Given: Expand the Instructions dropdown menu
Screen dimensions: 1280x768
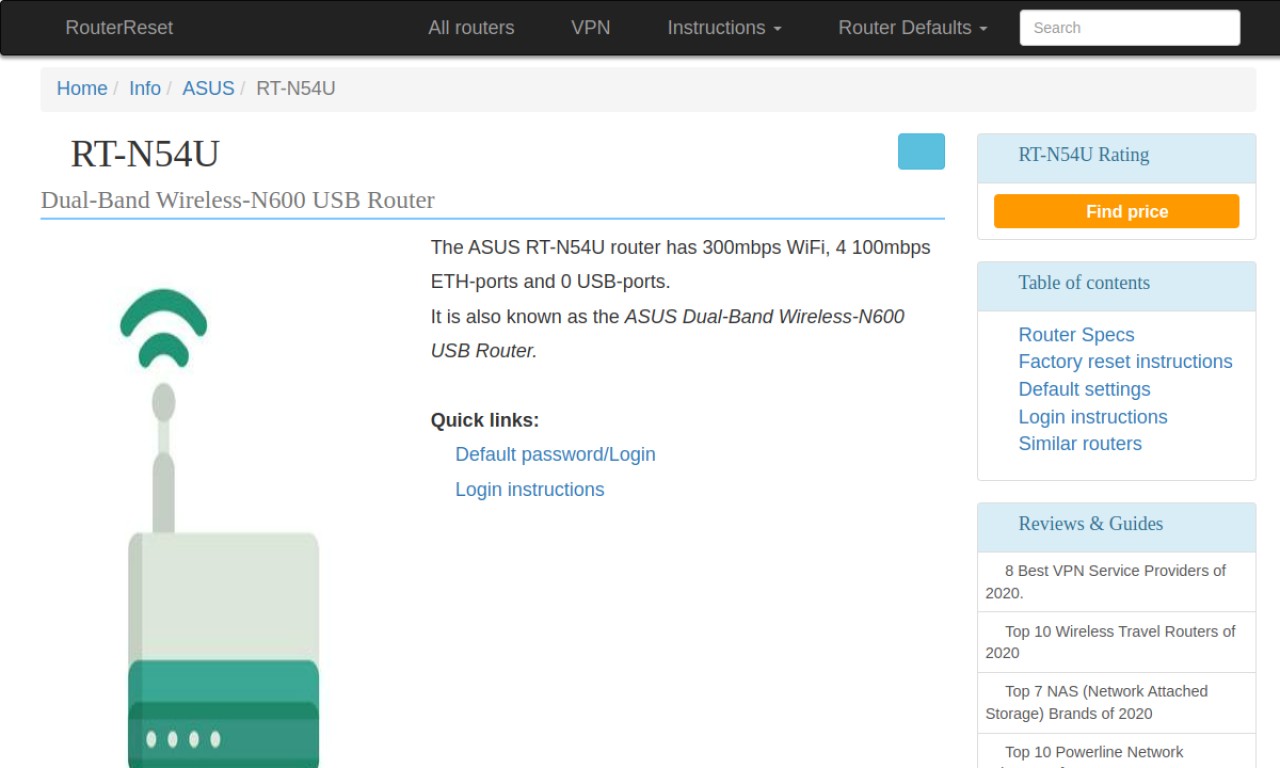Looking at the screenshot, I should (x=724, y=28).
